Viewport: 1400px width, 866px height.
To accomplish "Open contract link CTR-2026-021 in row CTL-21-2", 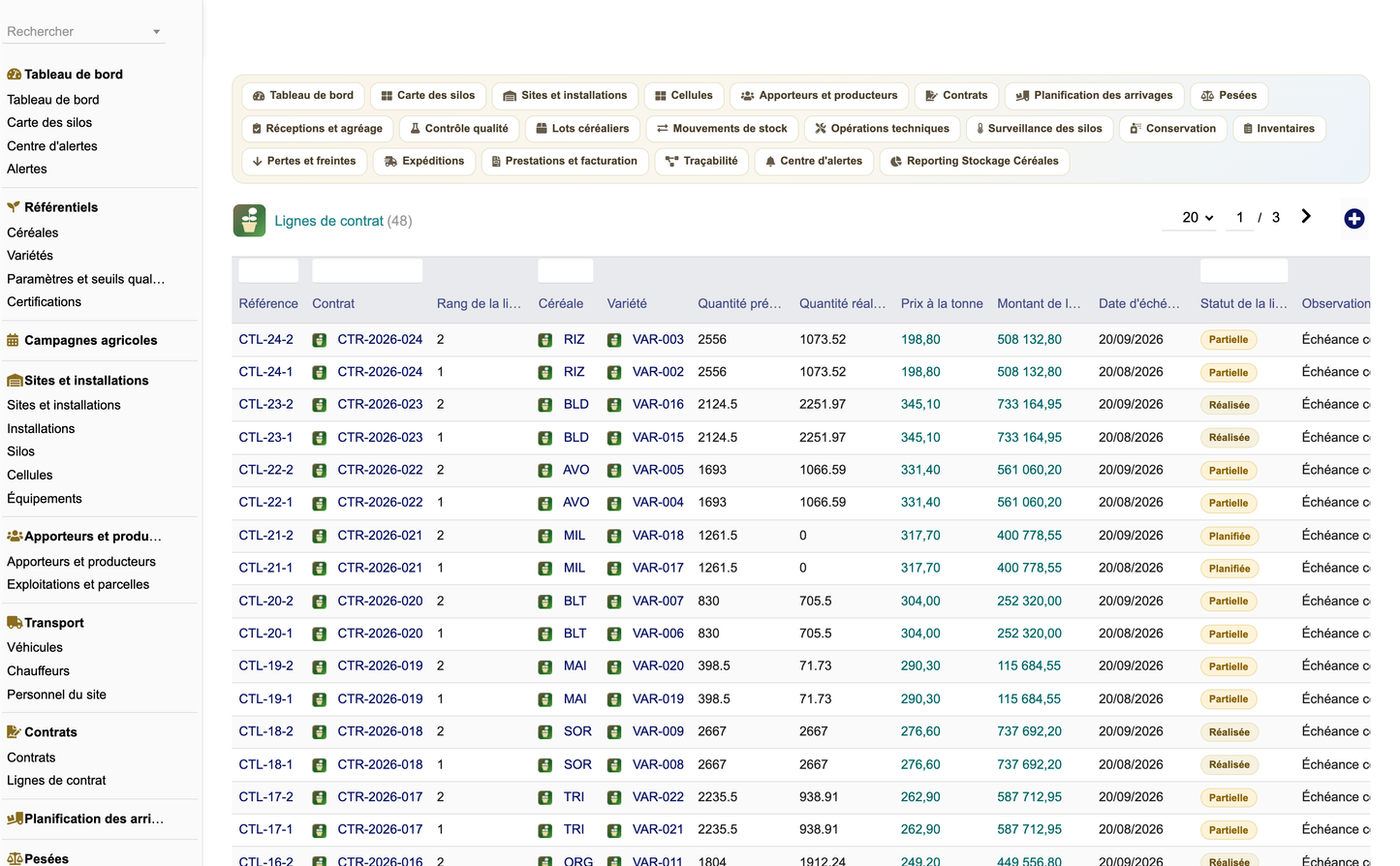I will 380,536.
